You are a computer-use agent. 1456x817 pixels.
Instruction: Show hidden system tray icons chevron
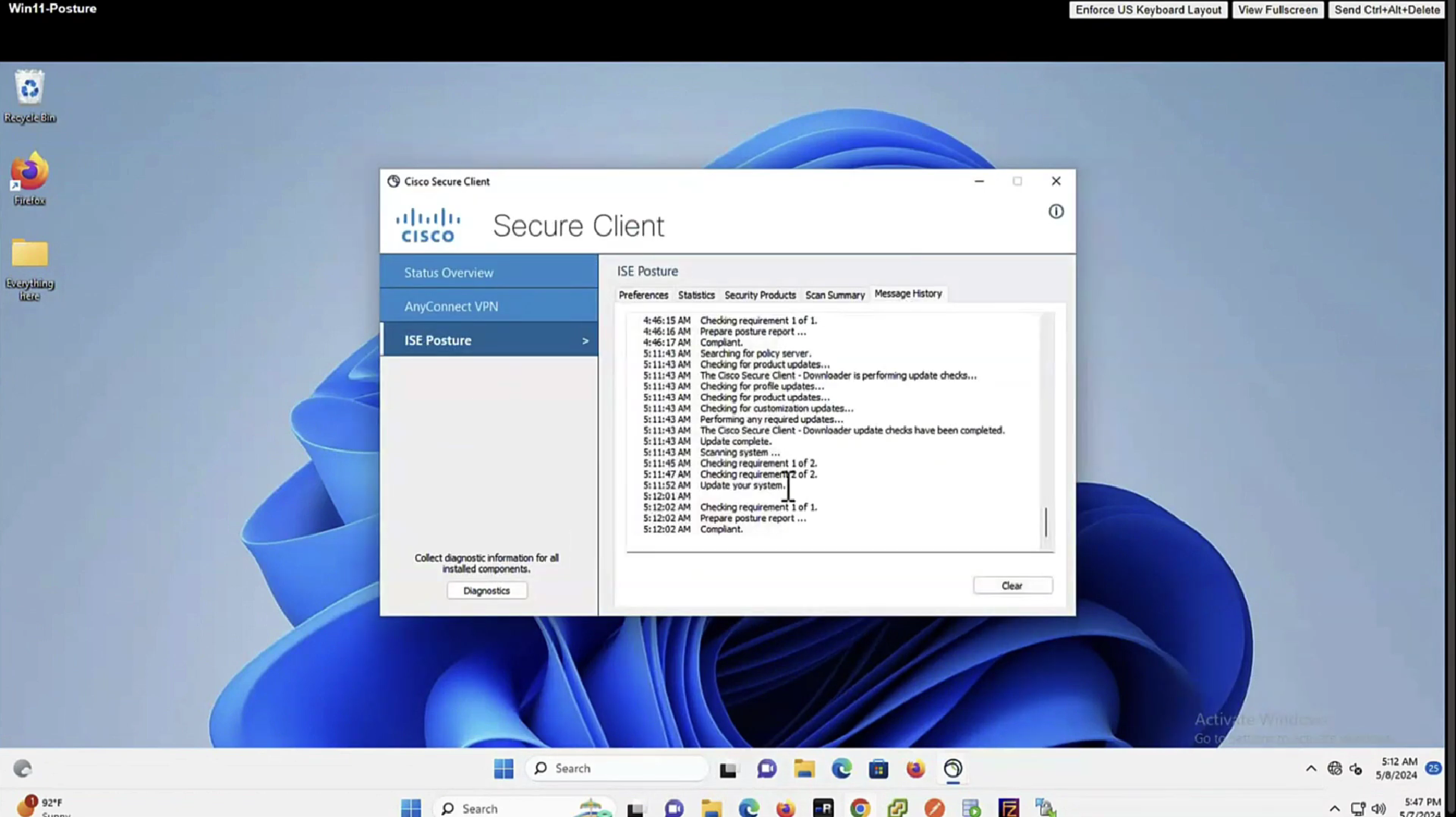pos(1310,768)
